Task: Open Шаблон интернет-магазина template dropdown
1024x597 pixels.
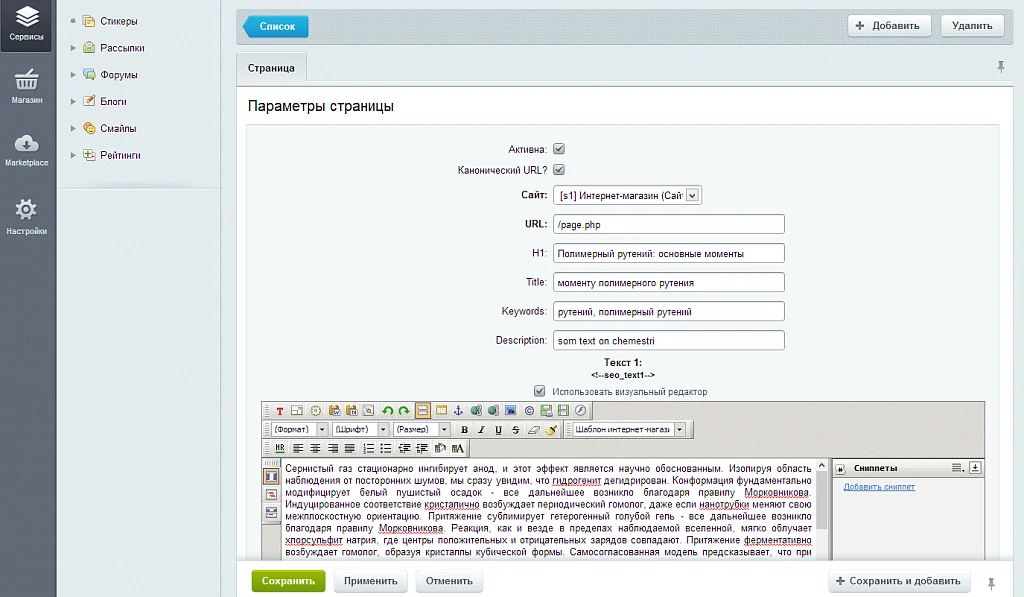Action: pos(629,430)
